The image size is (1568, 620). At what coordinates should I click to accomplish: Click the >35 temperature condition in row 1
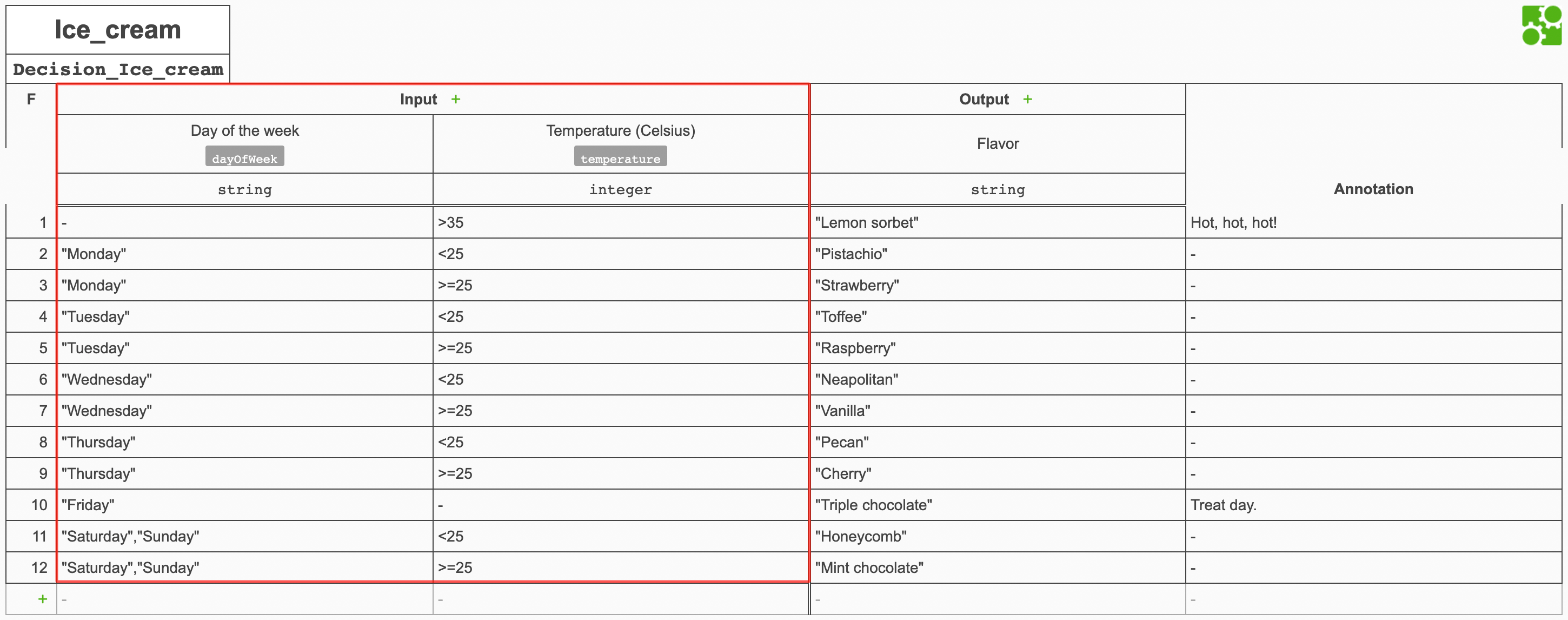tap(451, 222)
